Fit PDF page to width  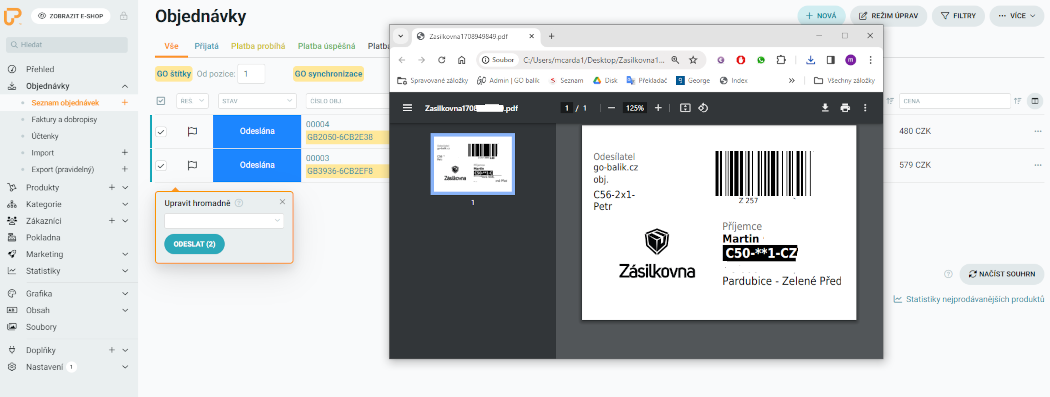[684, 108]
